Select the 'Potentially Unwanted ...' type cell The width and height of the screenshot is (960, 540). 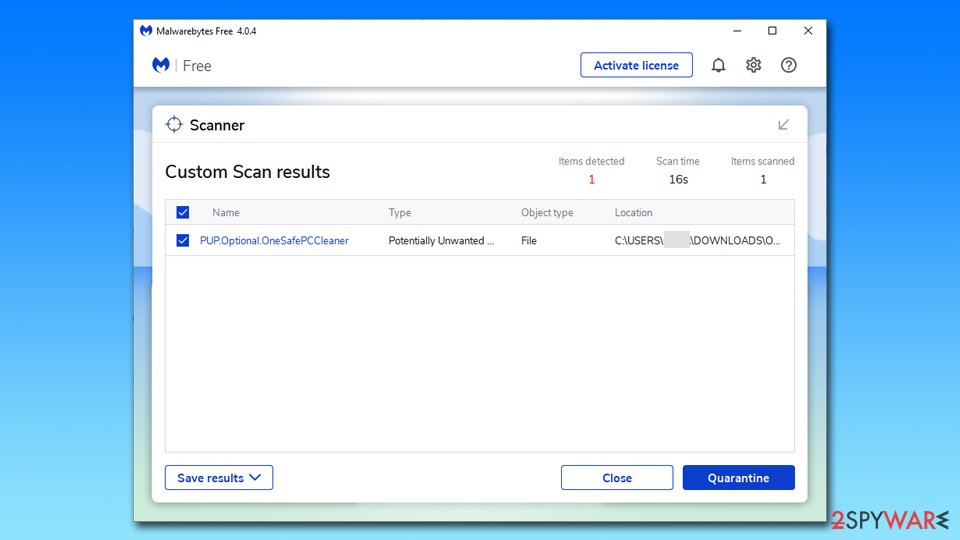[441, 241]
